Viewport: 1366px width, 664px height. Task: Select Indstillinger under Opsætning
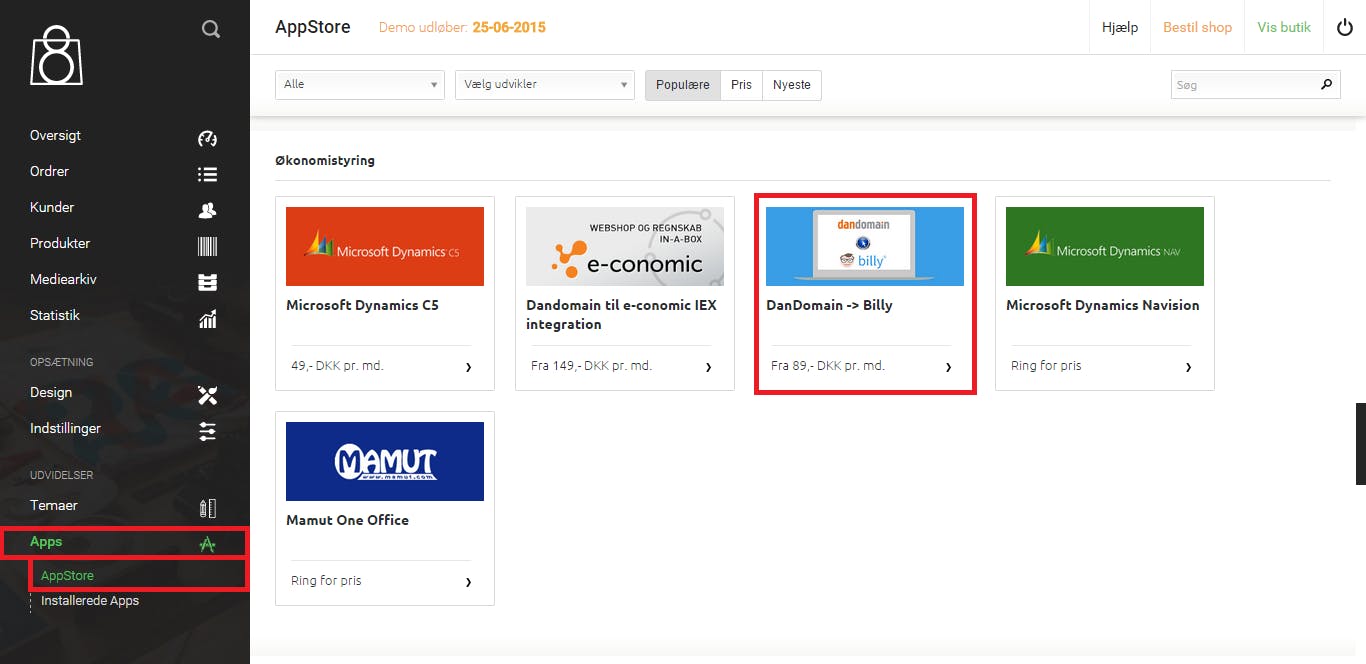coord(65,428)
